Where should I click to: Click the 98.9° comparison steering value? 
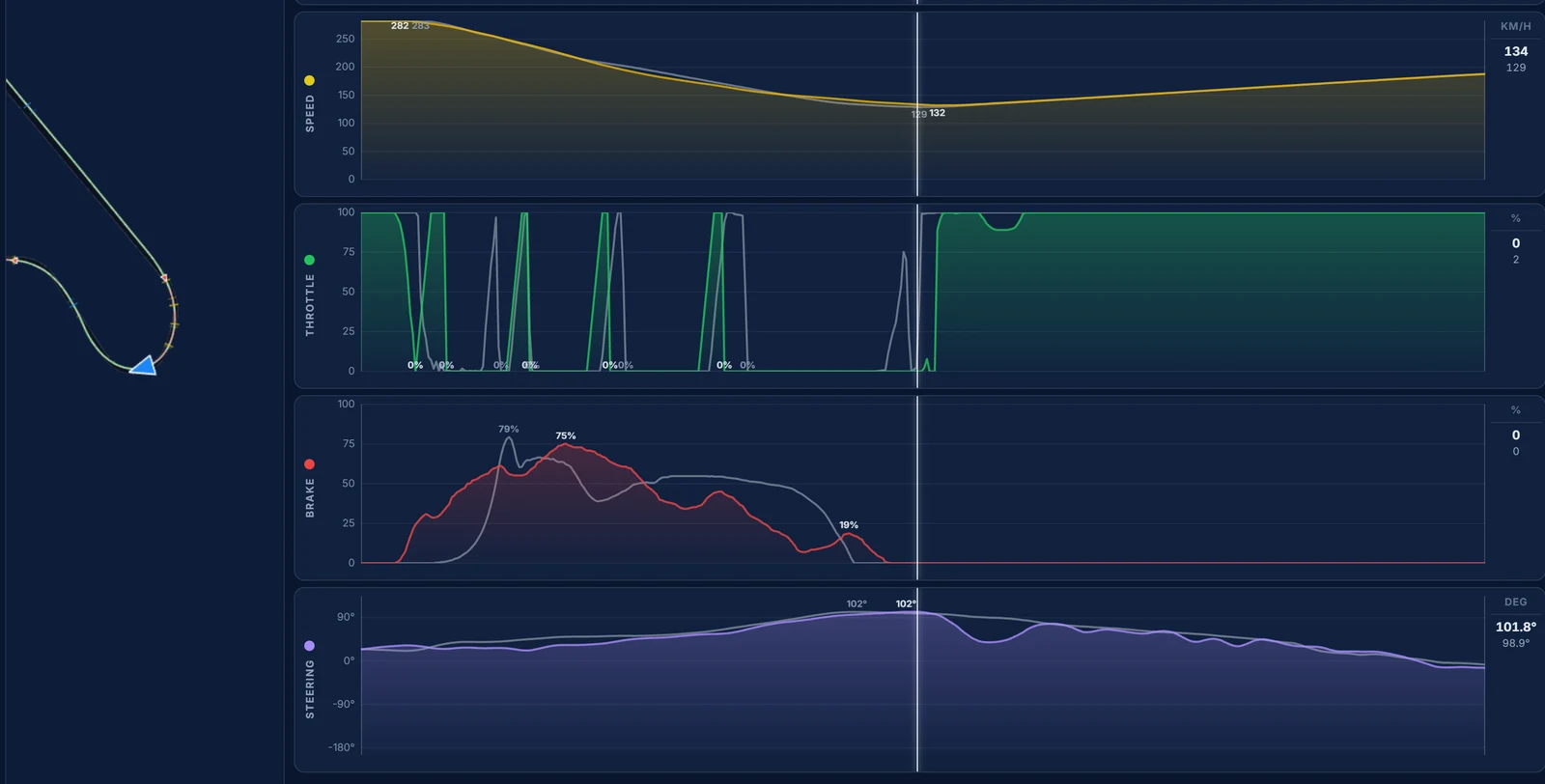point(1515,643)
